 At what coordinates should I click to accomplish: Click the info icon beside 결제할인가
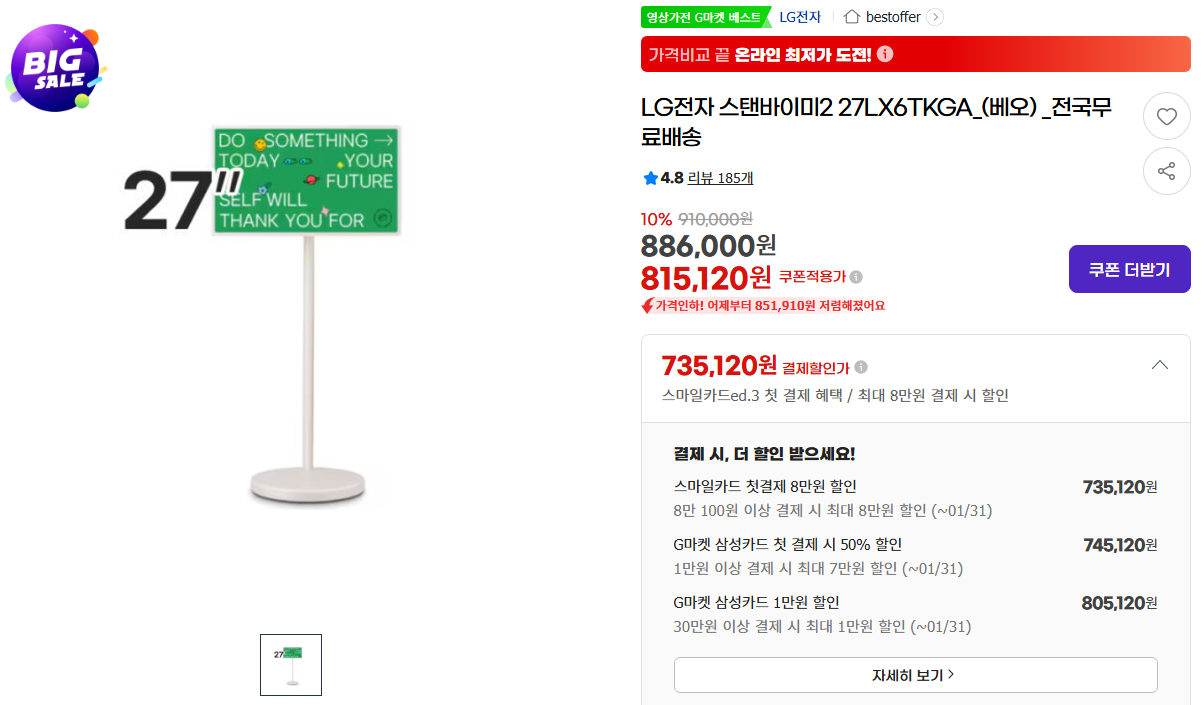click(x=860, y=366)
